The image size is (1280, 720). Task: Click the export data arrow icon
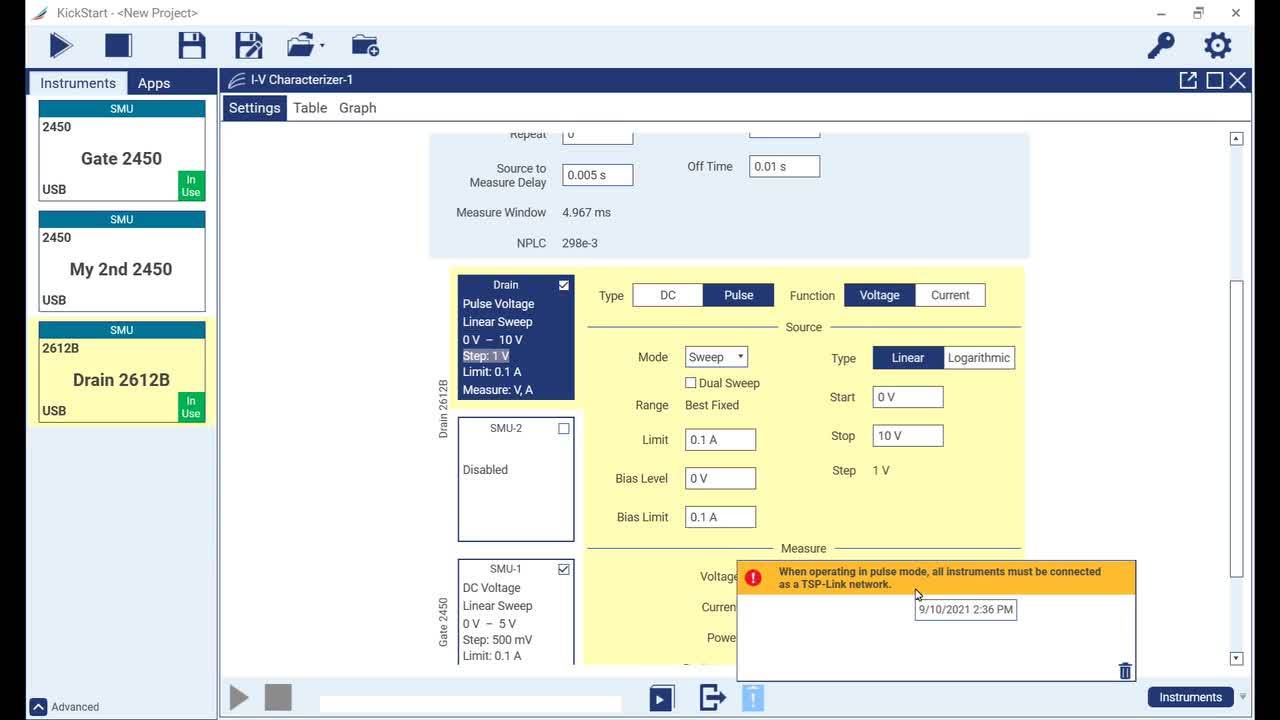click(x=712, y=697)
